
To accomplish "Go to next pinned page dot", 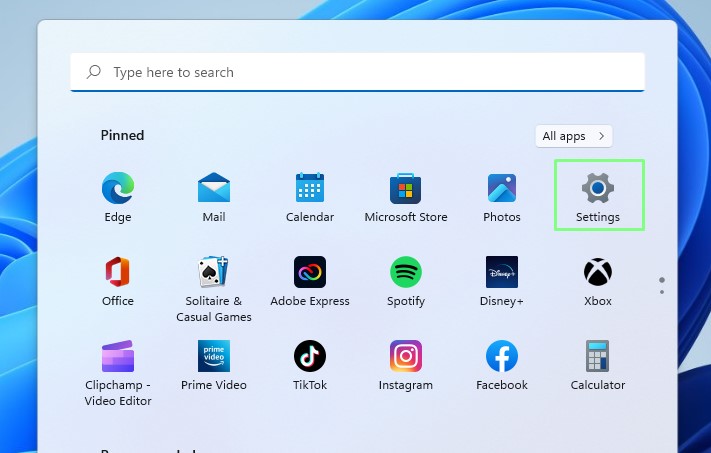I will [662, 292].
